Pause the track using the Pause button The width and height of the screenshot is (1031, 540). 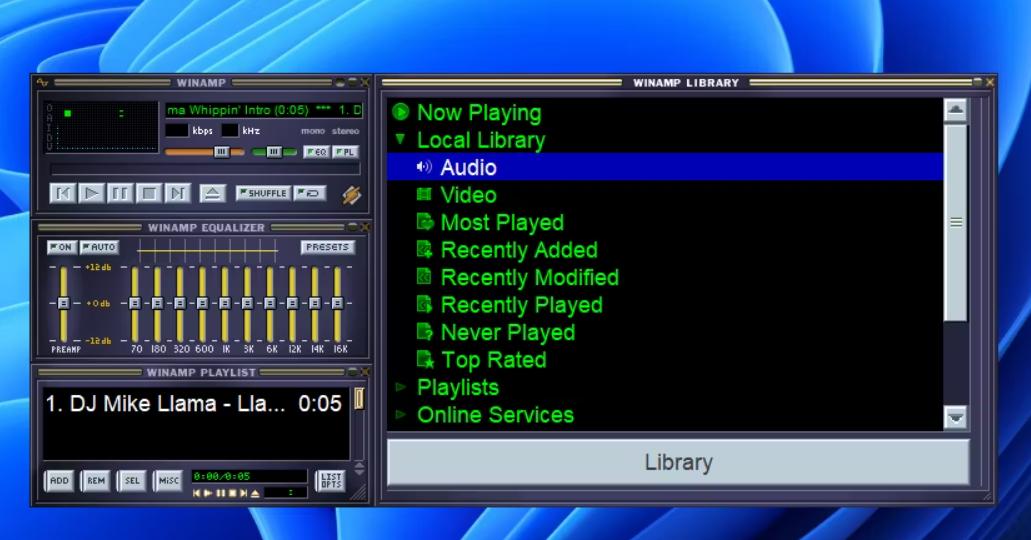120,193
